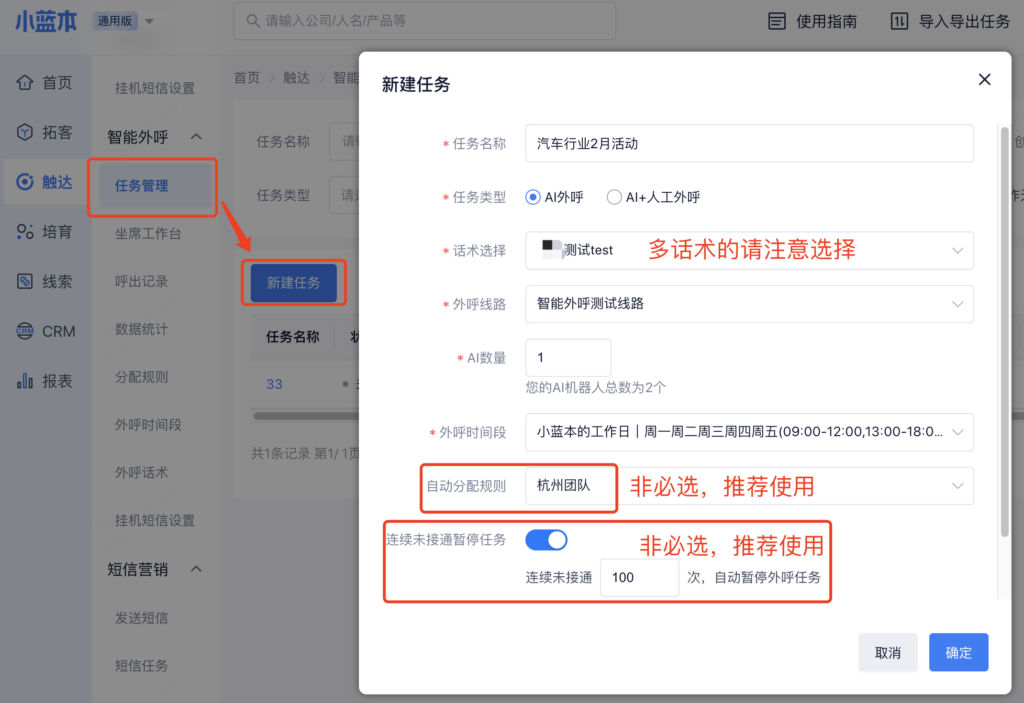Click the 触达 target icon
The width and height of the screenshot is (1024, 703).
click(x=25, y=182)
